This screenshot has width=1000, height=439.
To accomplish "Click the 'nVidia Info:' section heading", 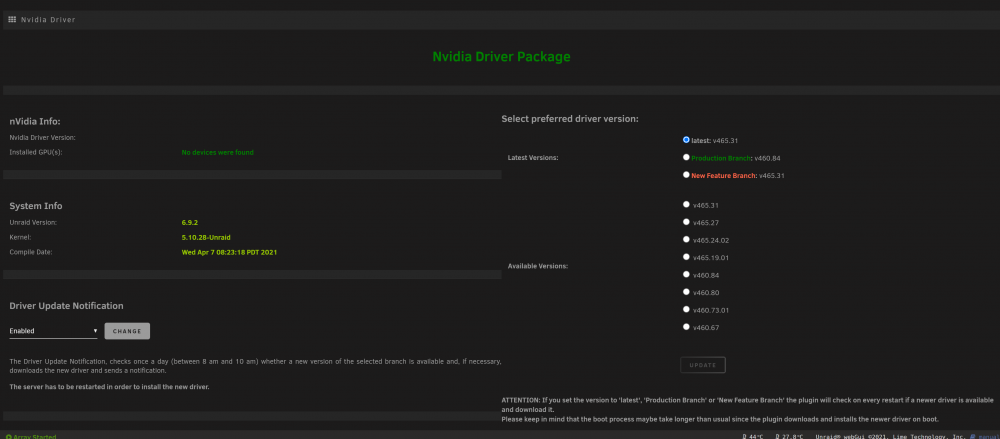I will (x=34, y=121).
